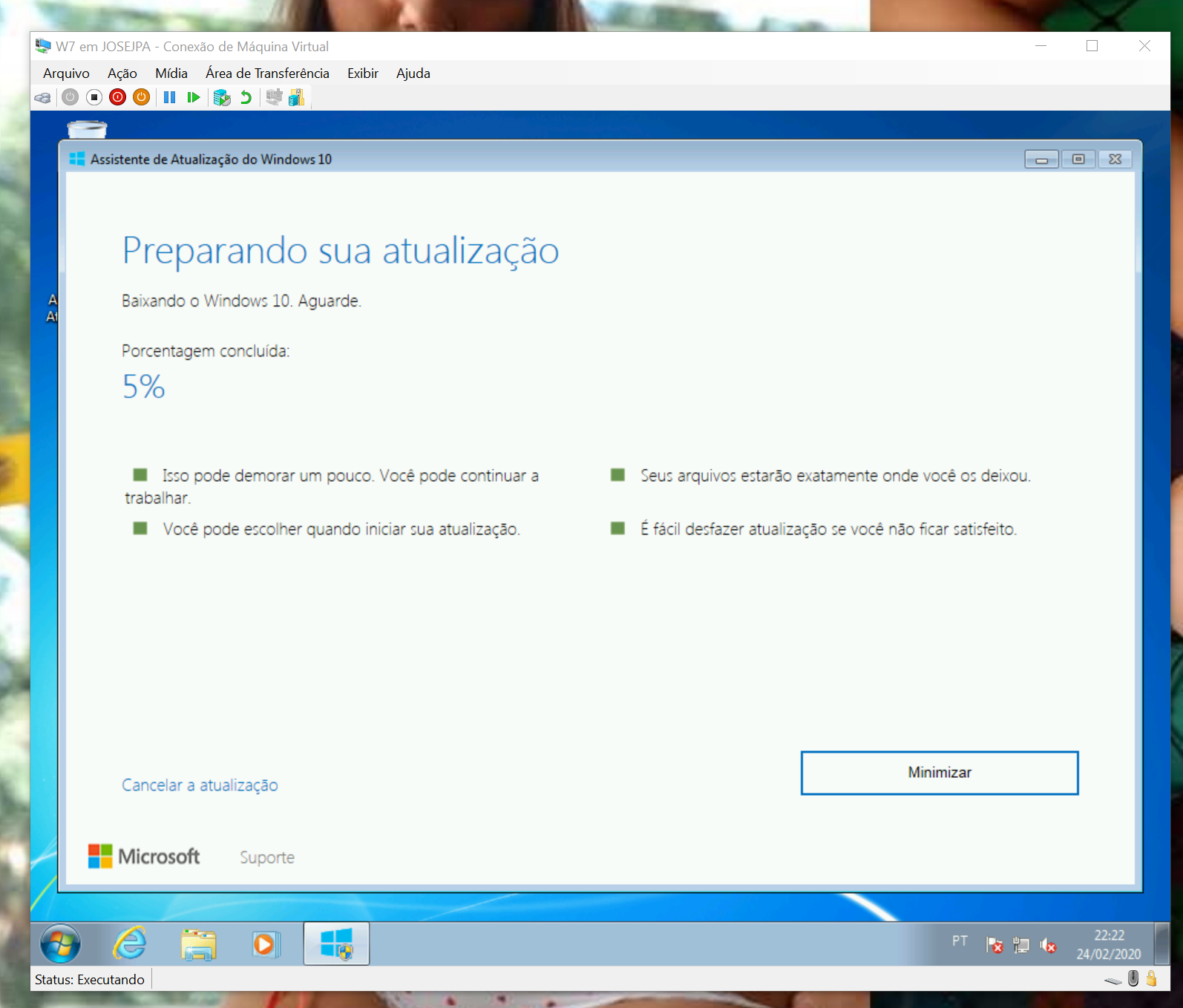This screenshot has width=1183, height=1008.
Task: Minimize the Assistente de Atualização window
Action: point(1041,159)
